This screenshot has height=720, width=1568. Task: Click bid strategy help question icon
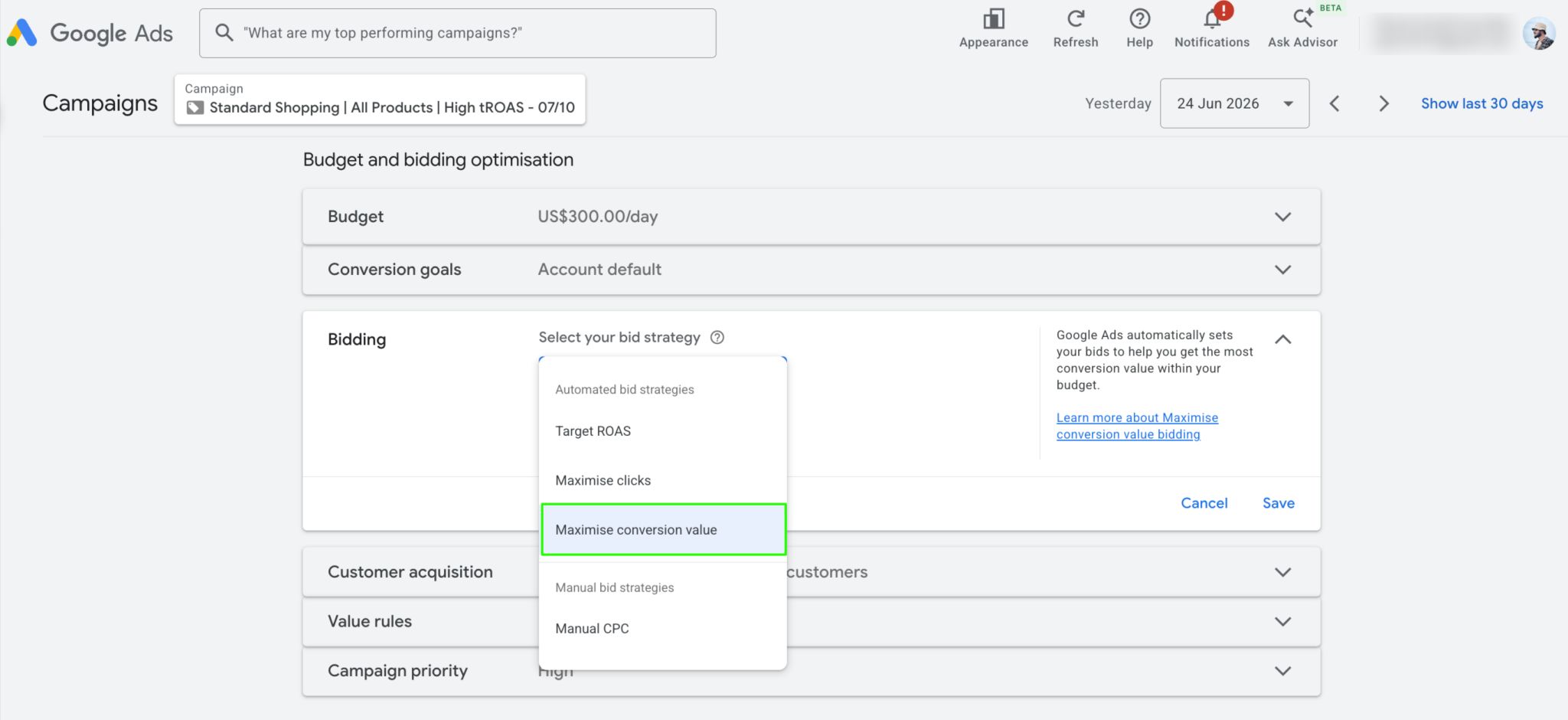pos(717,337)
